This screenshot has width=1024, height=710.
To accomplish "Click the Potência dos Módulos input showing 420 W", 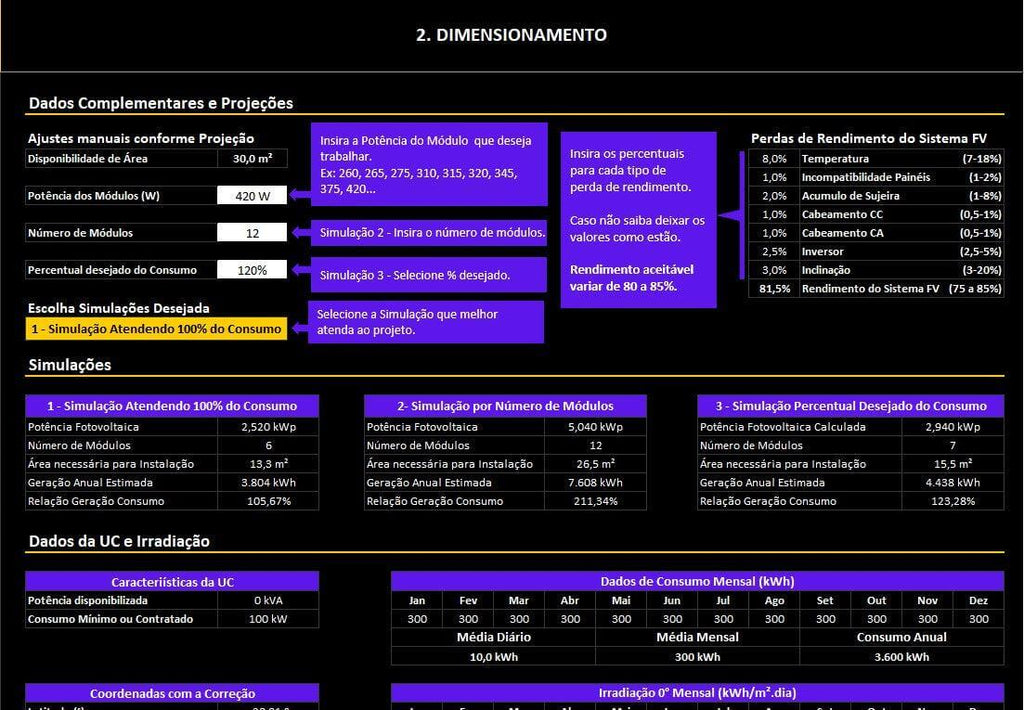I will pos(252,196).
